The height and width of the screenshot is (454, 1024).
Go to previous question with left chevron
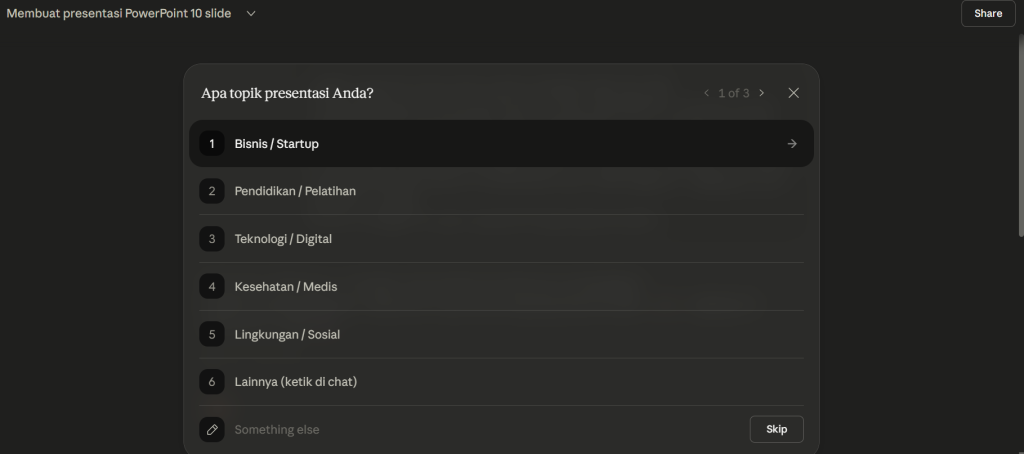[706, 93]
